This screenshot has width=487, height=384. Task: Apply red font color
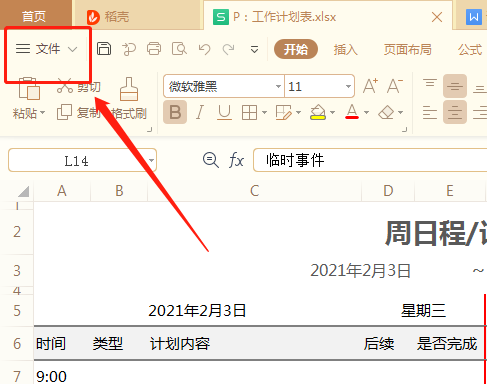coord(352,112)
